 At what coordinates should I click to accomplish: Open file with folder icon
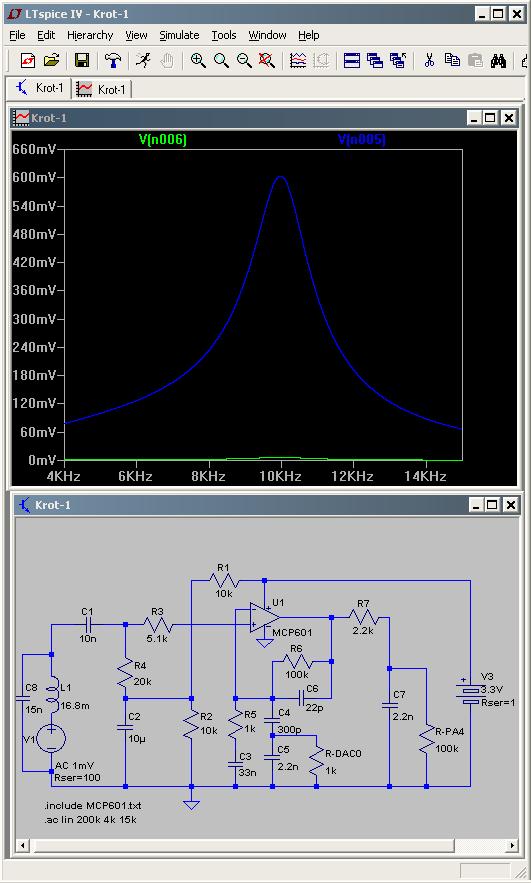click(52, 60)
